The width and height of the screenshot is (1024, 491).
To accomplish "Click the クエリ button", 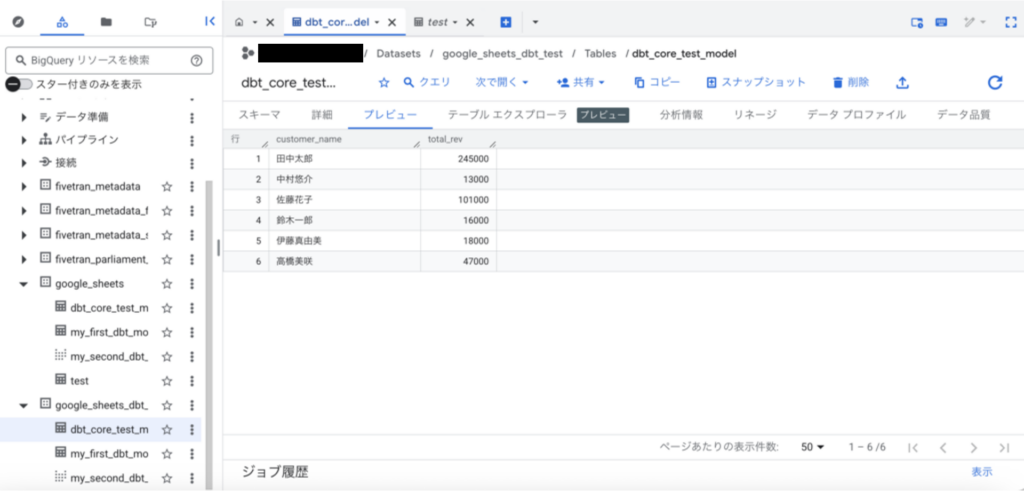I will 427,83.
